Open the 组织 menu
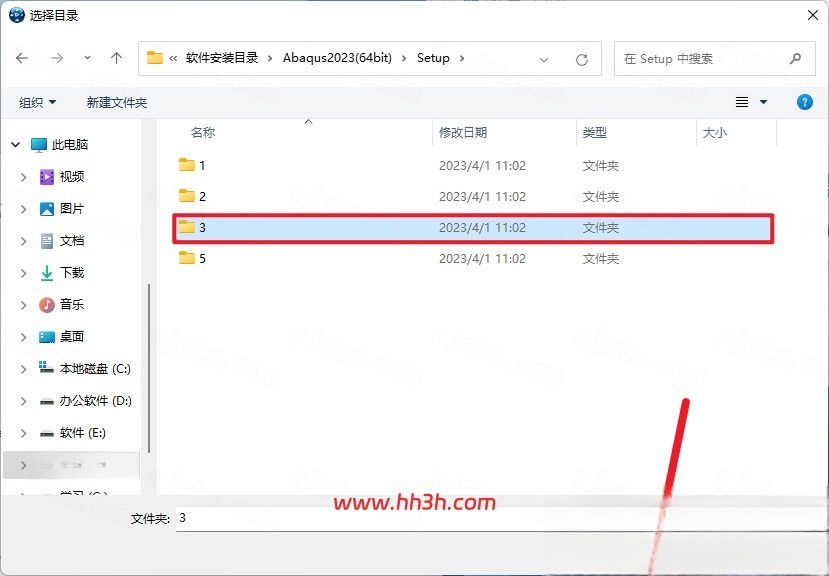Screen dimensions: 829x576 pos(38,103)
